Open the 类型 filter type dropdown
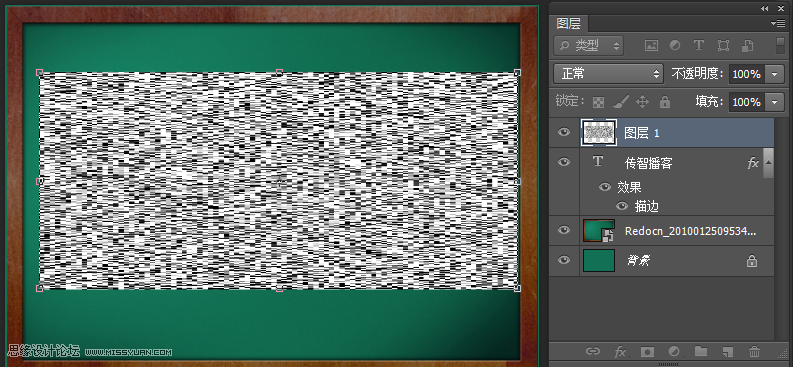 (589, 45)
